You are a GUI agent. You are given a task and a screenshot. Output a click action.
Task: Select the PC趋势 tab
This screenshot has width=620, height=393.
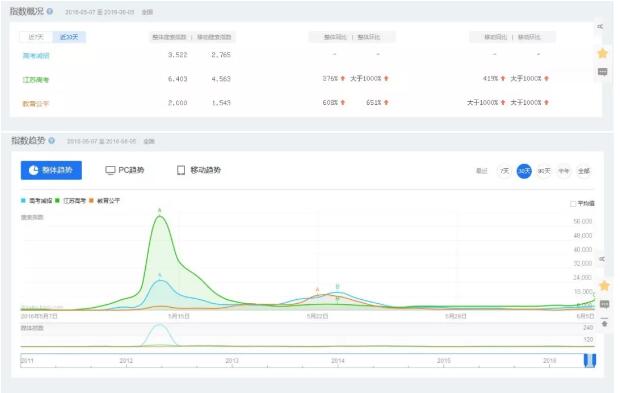click(x=125, y=170)
